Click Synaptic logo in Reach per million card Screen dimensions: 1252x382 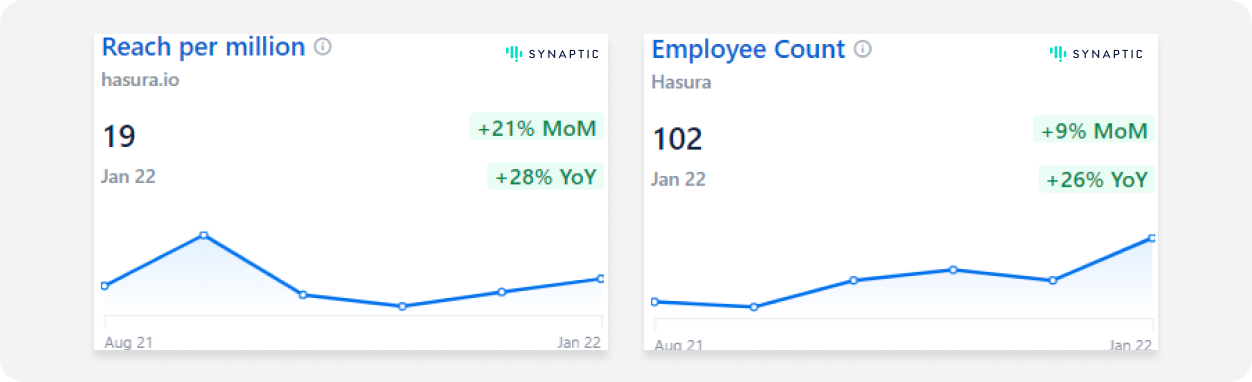point(552,53)
